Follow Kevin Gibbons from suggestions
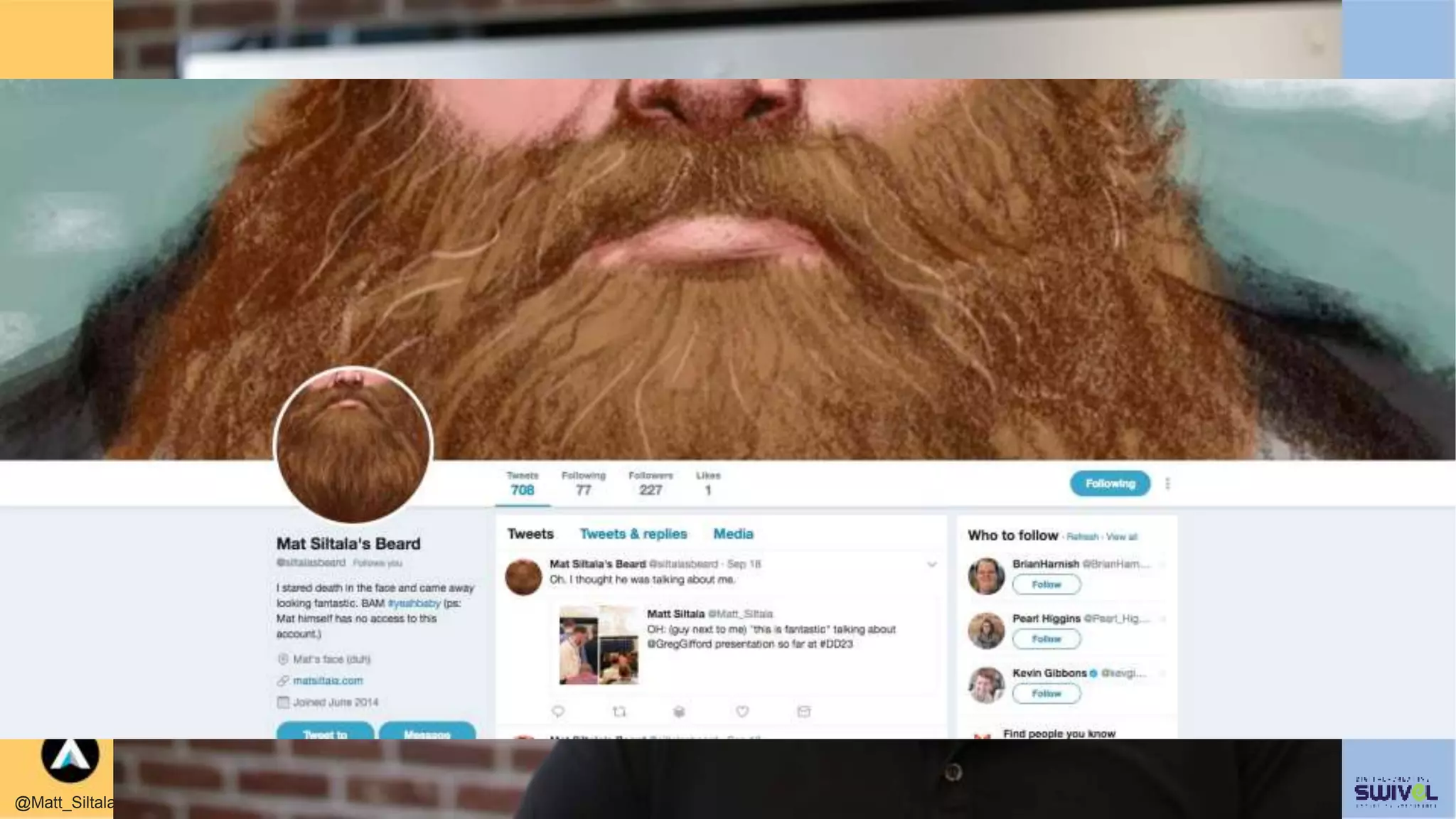 click(x=1046, y=693)
